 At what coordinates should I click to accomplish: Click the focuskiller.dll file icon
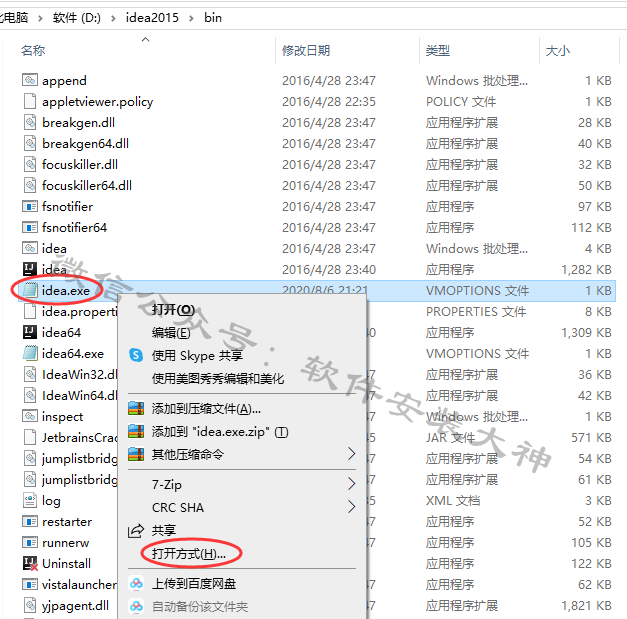(30, 164)
